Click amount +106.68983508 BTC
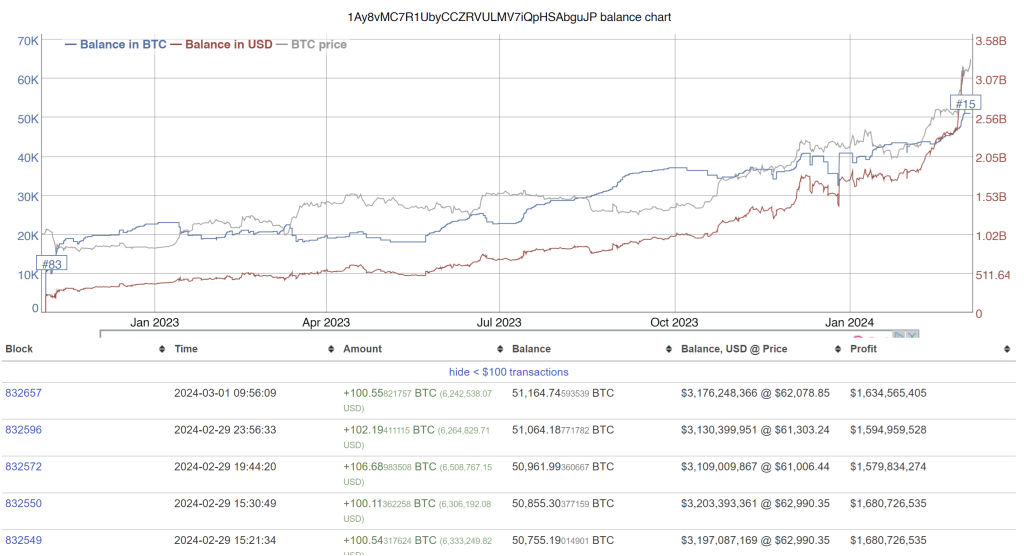Viewport: 1024px width, 556px height. tap(390, 466)
